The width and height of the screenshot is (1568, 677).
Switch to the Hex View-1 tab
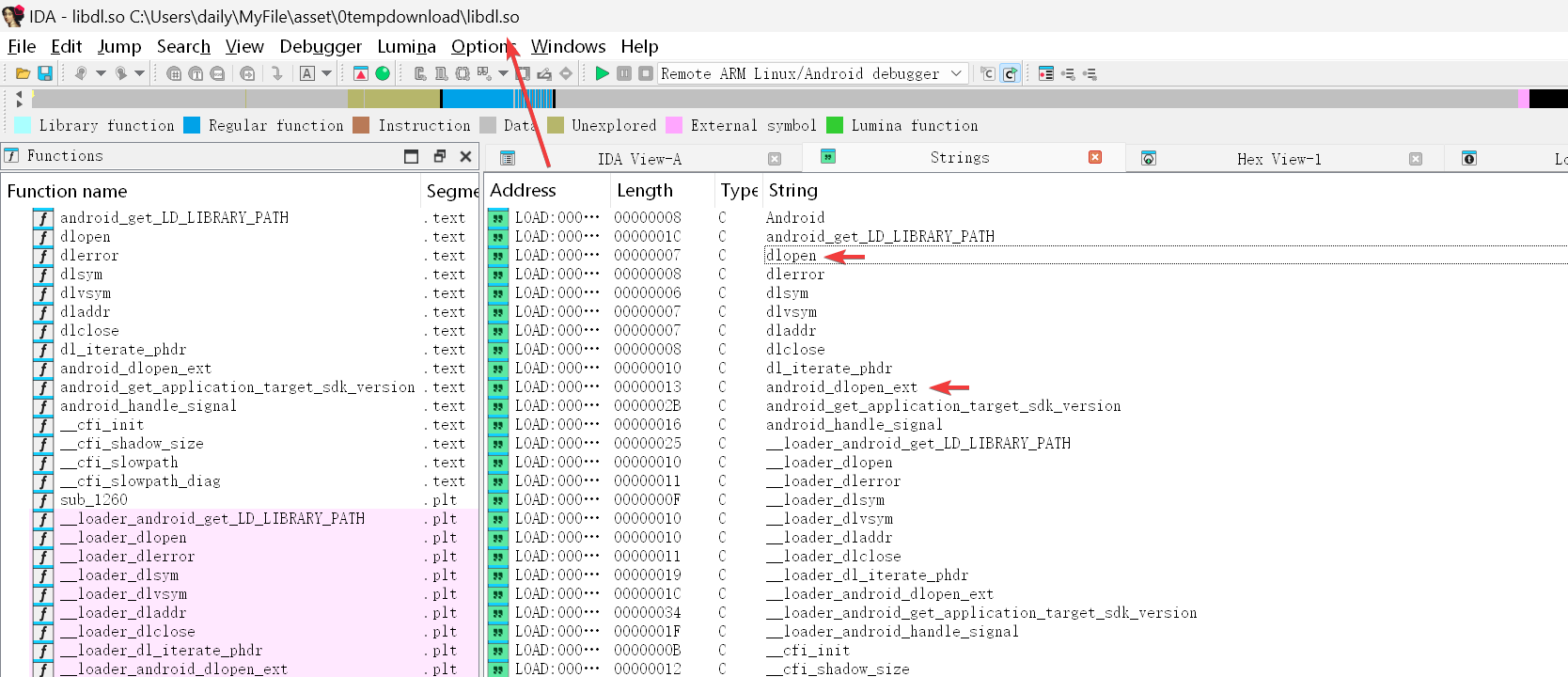(1278, 159)
